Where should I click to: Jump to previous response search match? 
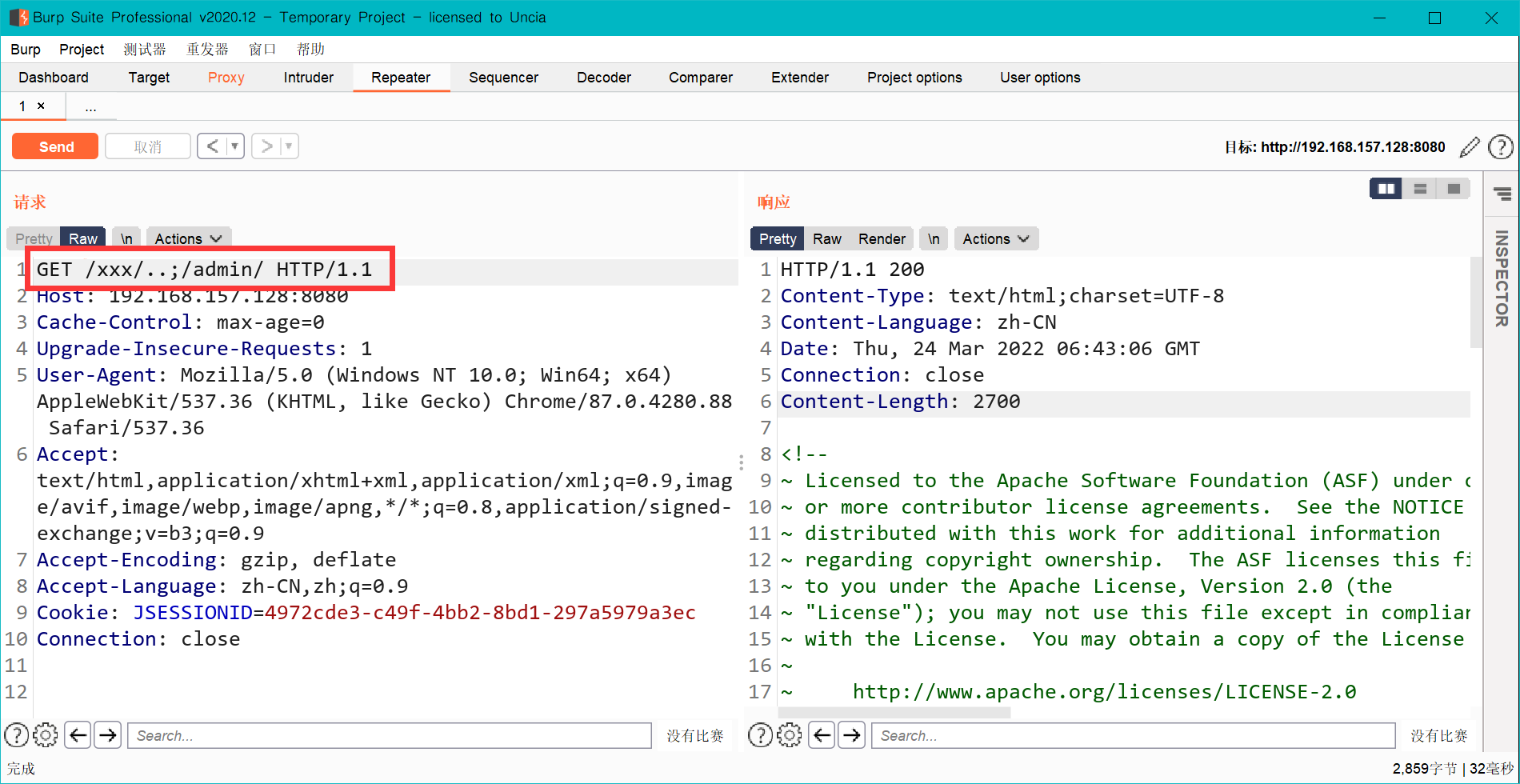(822, 734)
